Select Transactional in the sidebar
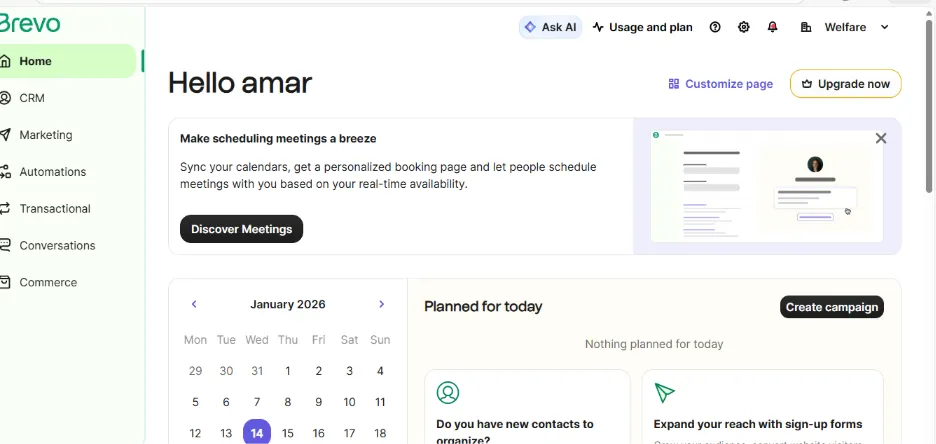Image resolution: width=936 pixels, height=444 pixels. point(55,209)
